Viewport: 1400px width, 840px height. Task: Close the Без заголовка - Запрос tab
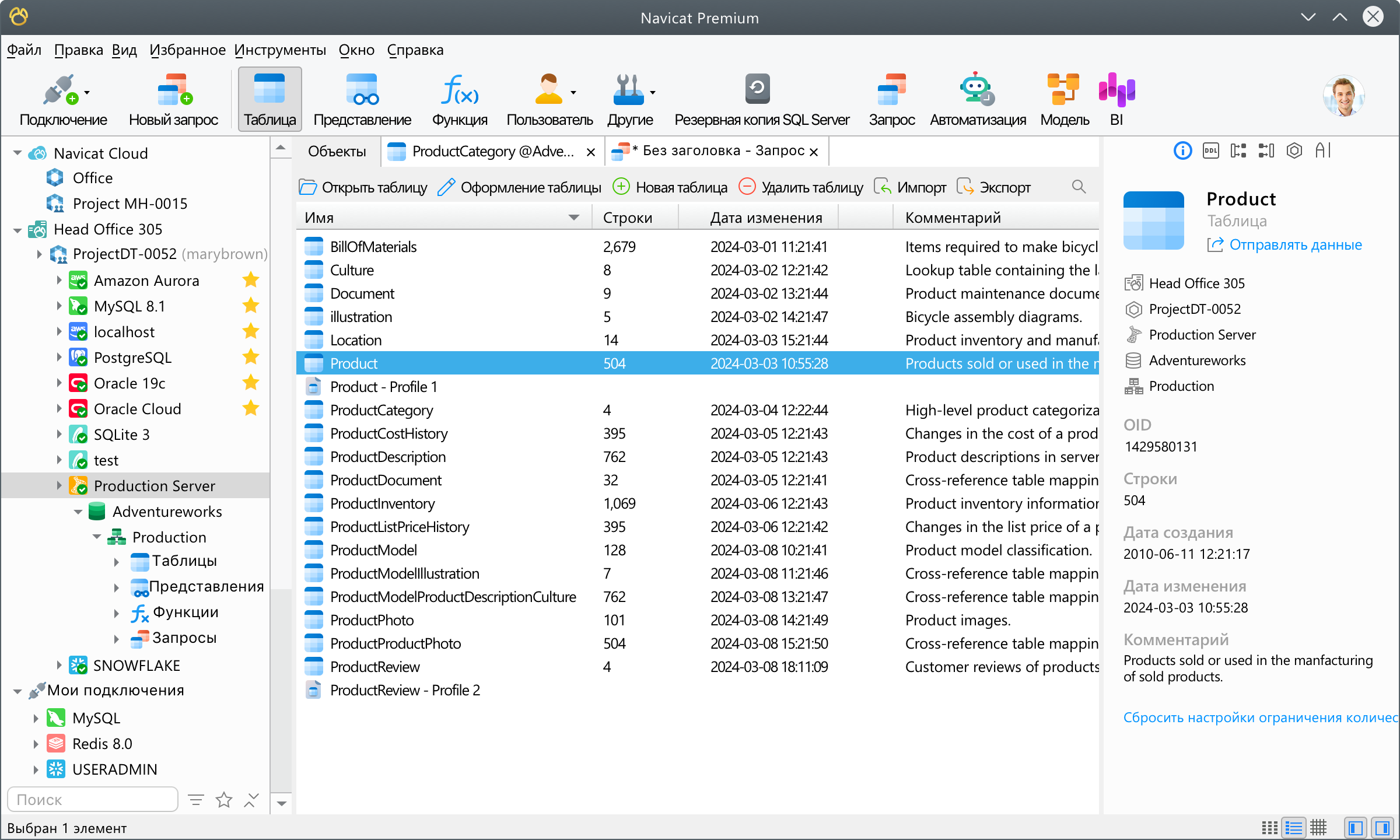(814, 152)
